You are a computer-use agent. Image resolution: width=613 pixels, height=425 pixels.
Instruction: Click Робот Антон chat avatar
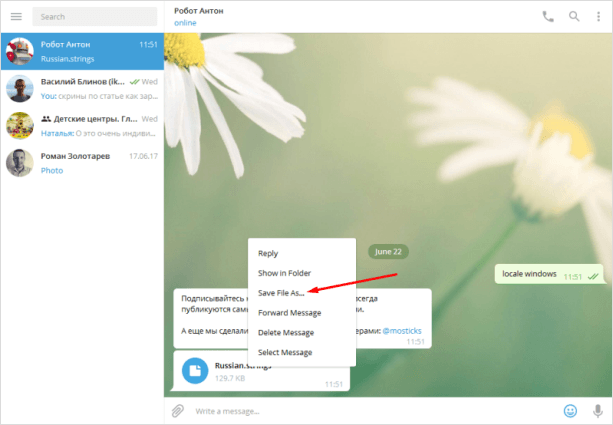tap(20, 51)
